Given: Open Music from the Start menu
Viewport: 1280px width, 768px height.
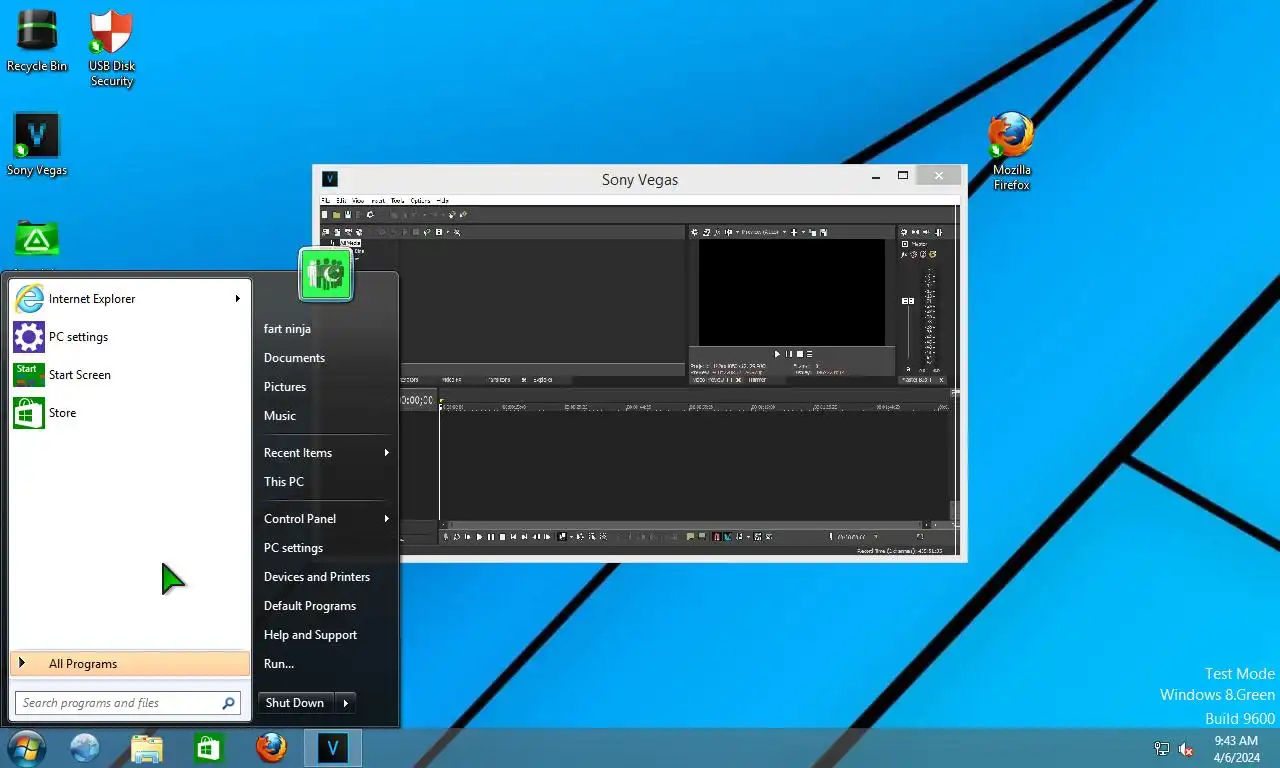Looking at the screenshot, I should pos(280,416).
